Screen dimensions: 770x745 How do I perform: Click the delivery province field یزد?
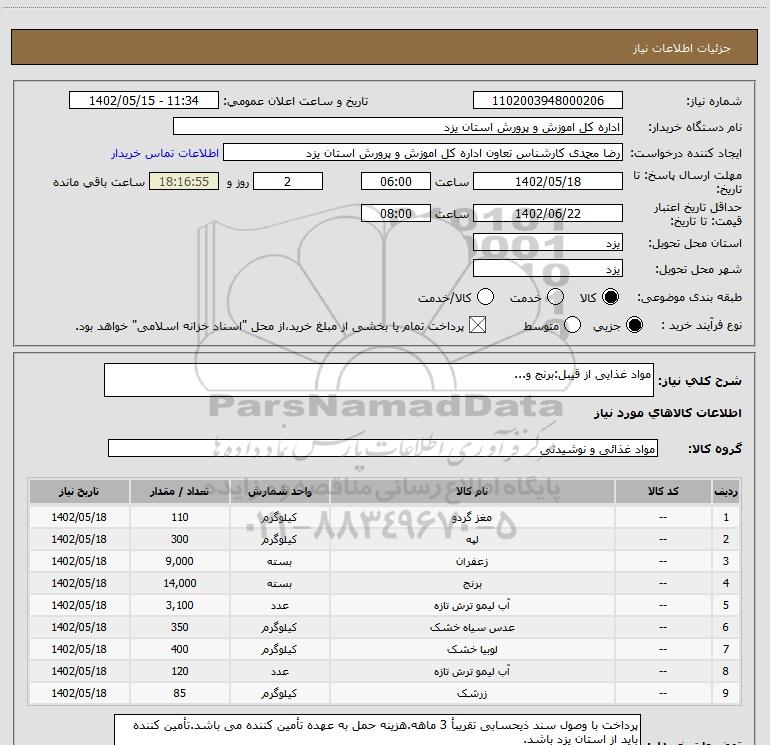[x=548, y=243]
